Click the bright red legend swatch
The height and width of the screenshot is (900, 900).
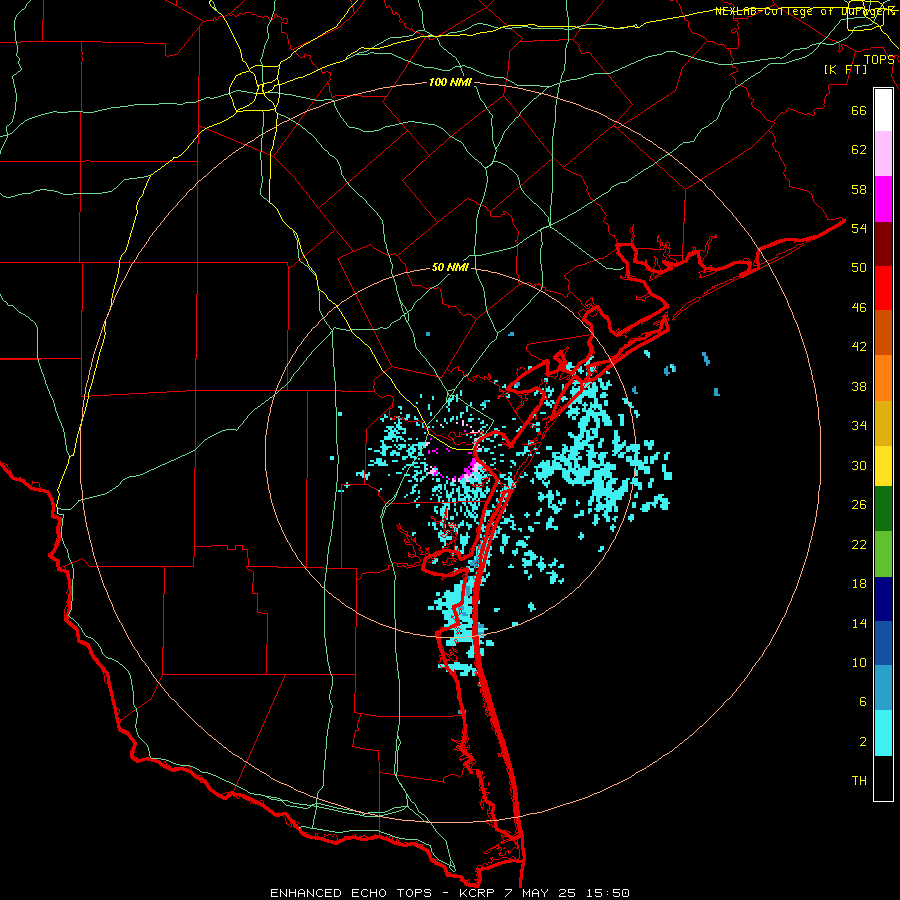tap(883, 288)
